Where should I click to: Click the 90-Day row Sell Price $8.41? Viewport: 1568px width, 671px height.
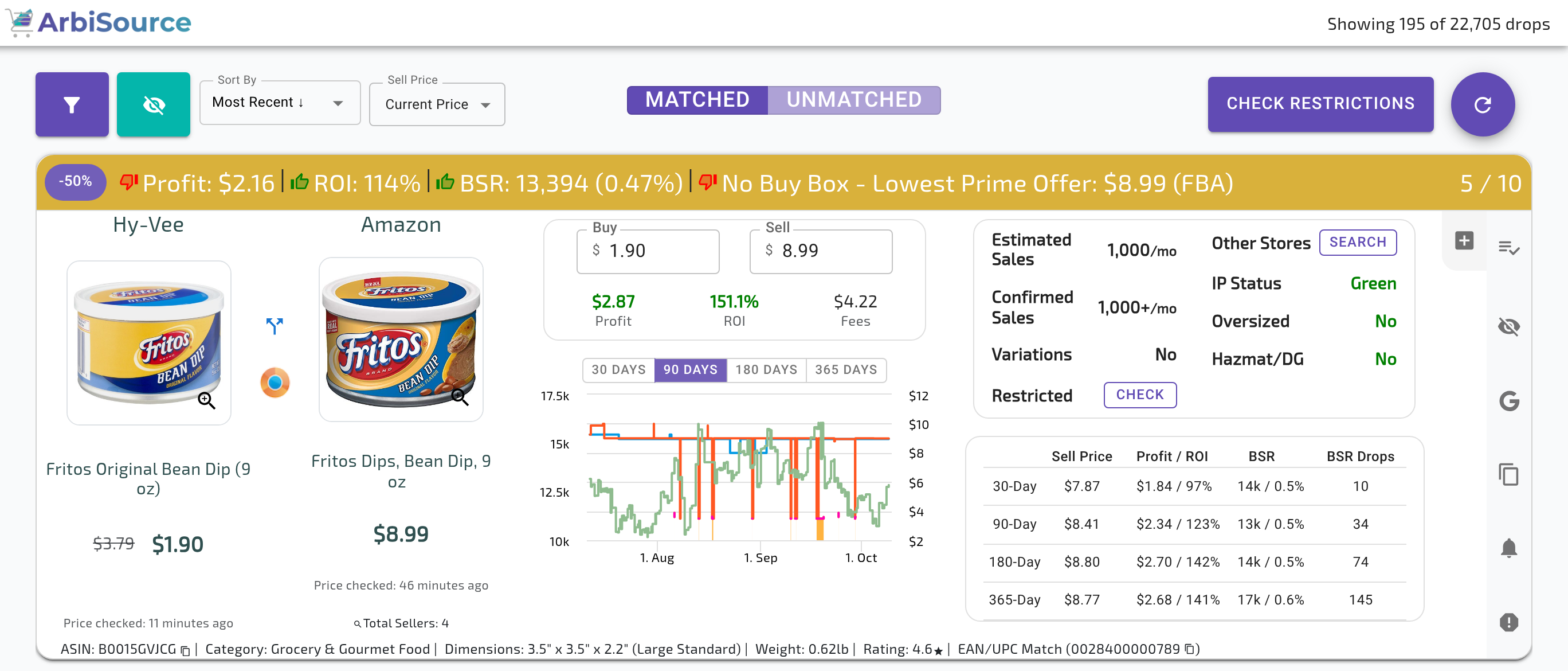coord(1081,524)
